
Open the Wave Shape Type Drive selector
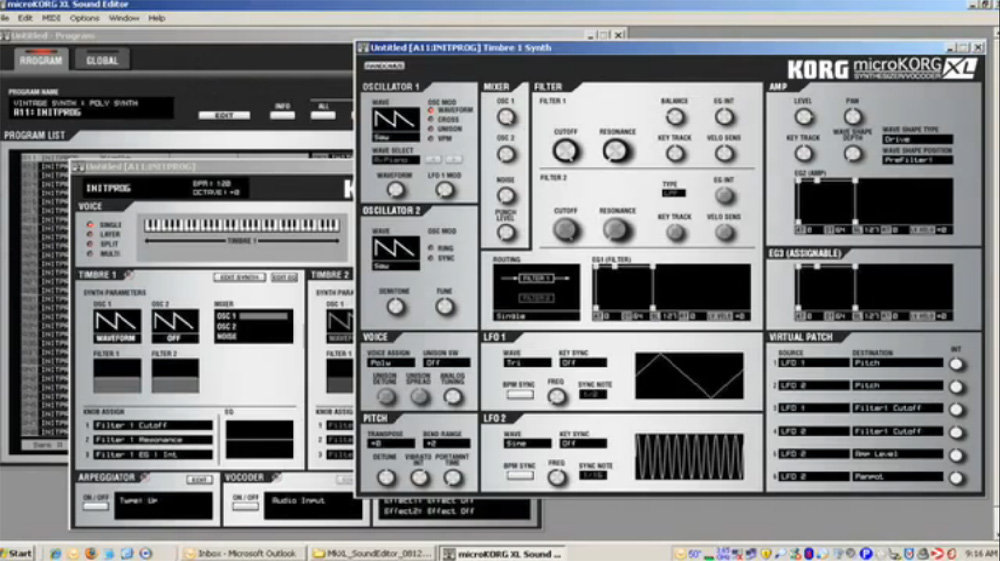click(x=916, y=140)
